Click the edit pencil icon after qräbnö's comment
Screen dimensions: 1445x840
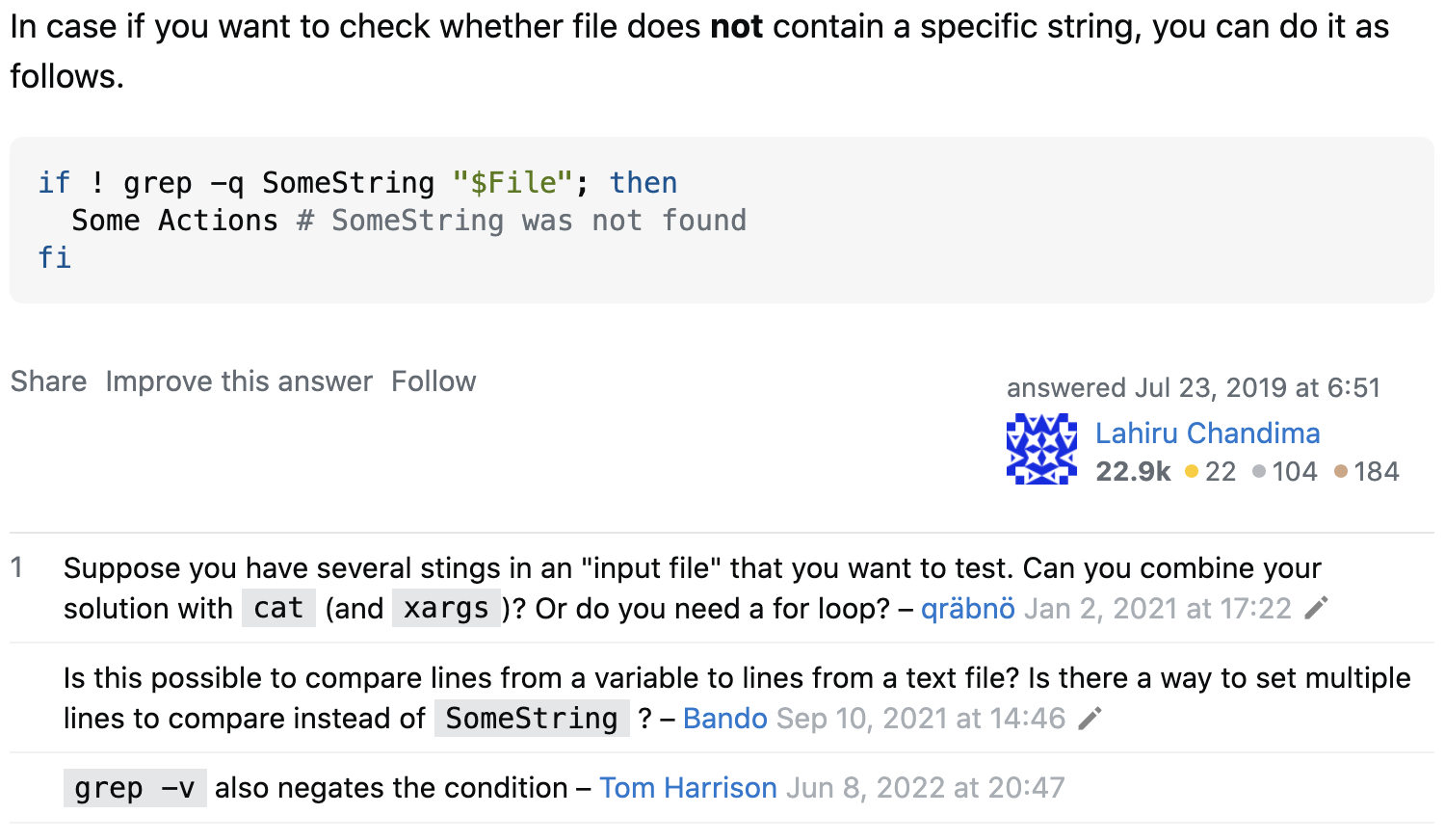[x=1316, y=608]
